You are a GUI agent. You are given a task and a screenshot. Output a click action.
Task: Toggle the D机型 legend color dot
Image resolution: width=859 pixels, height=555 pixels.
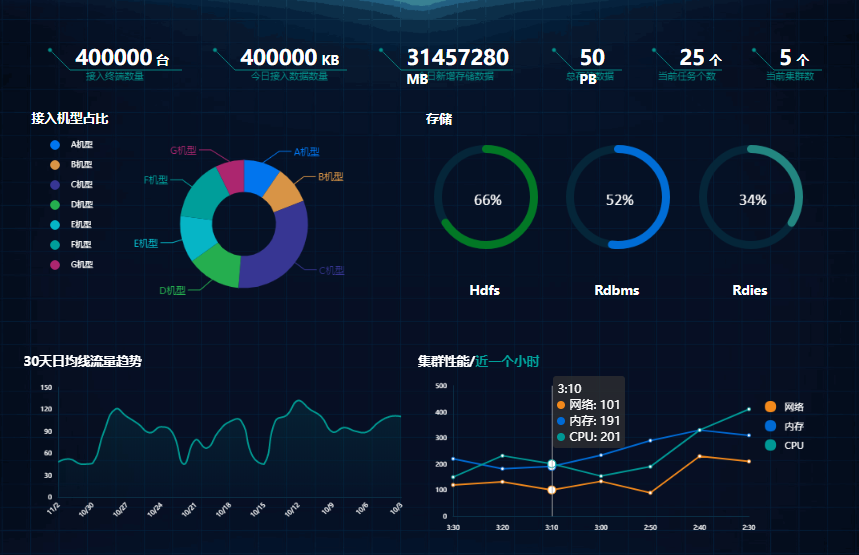(55, 204)
